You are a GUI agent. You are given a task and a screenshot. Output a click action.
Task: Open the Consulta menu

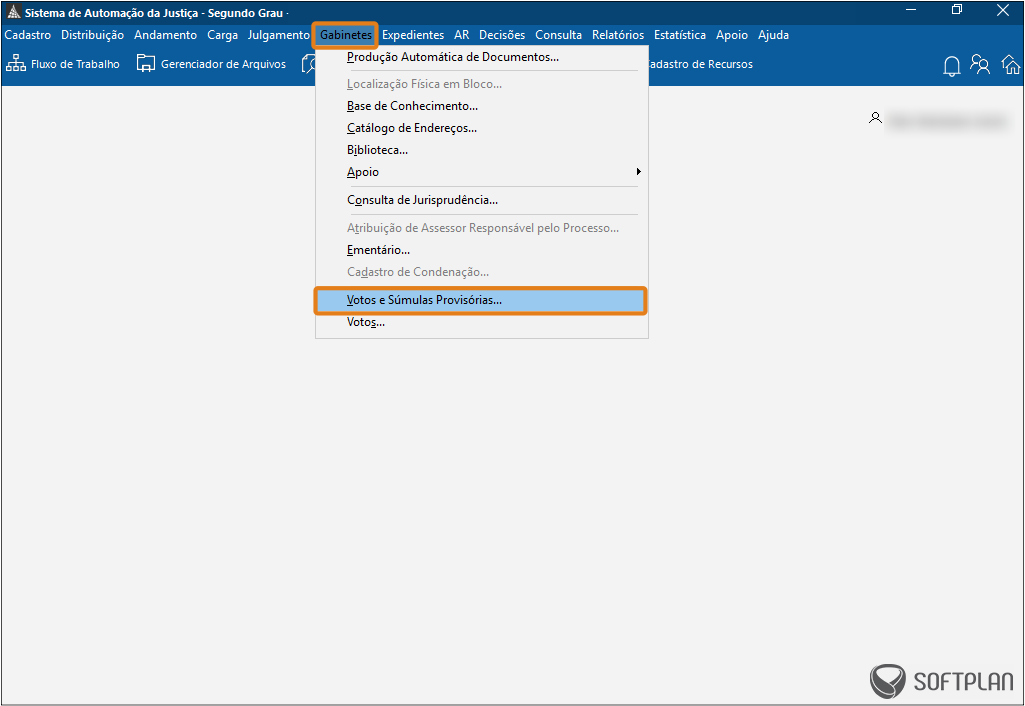pyautogui.click(x=558, y=35)
